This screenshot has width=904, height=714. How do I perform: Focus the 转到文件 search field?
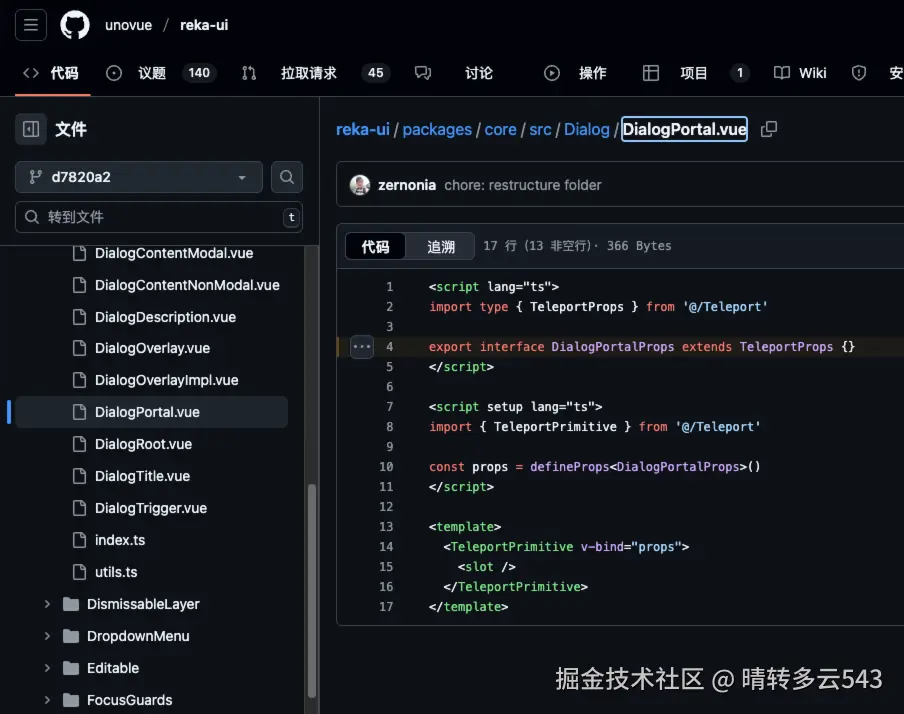(159, 217)
